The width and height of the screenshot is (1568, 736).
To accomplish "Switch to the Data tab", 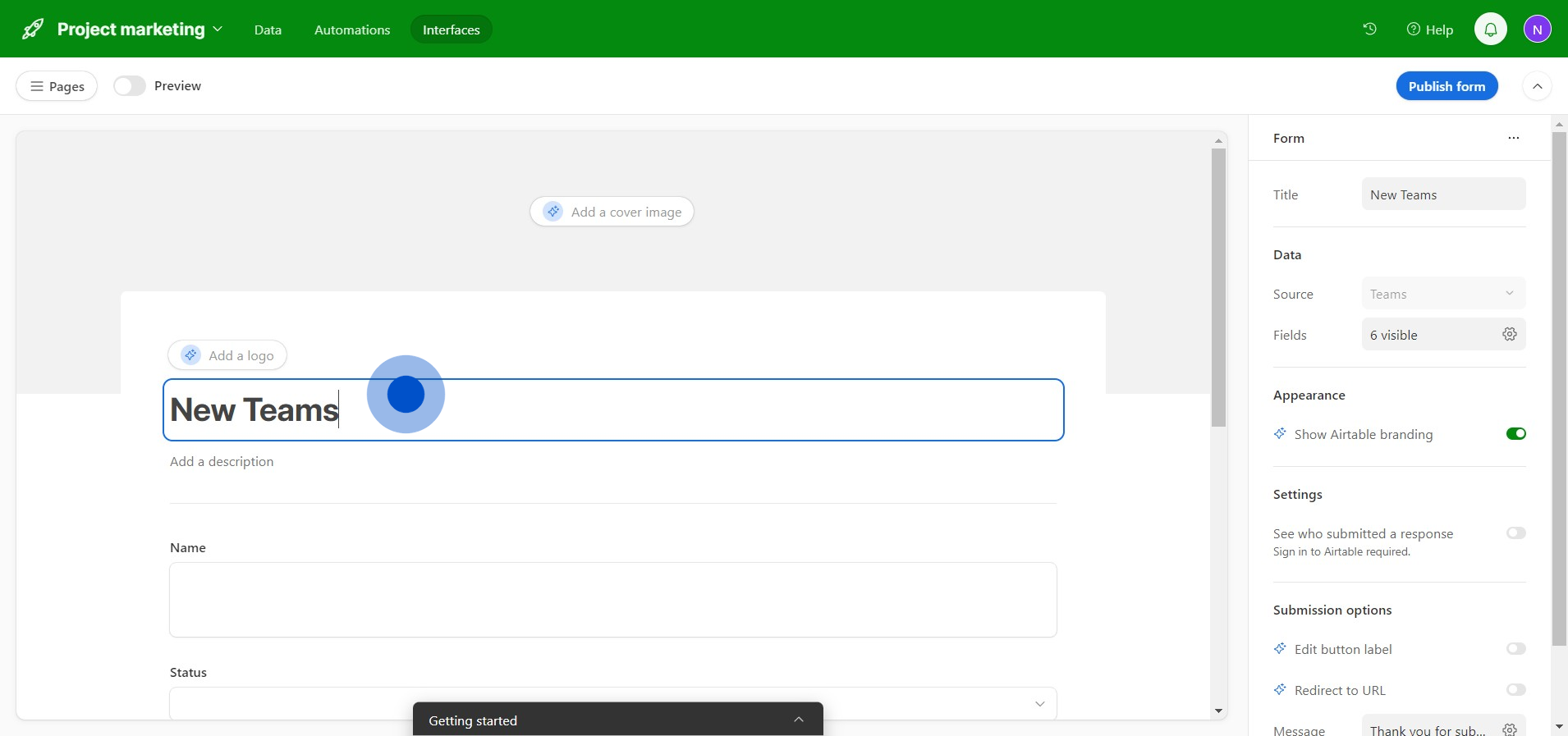I will [268, 30].
